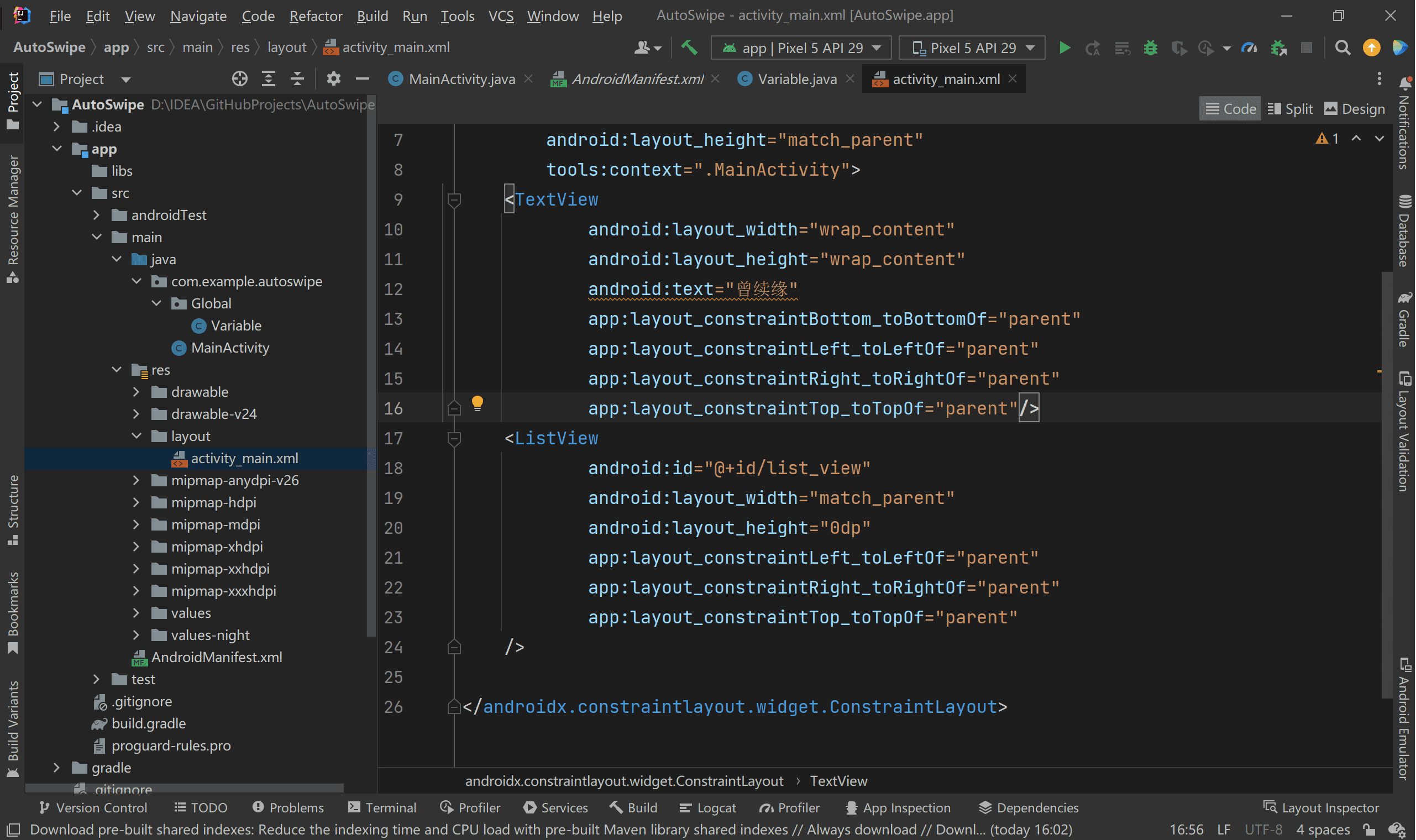Switch to MainActivity.java tab
1416x840 pixels.
click(x=461, y=79)
